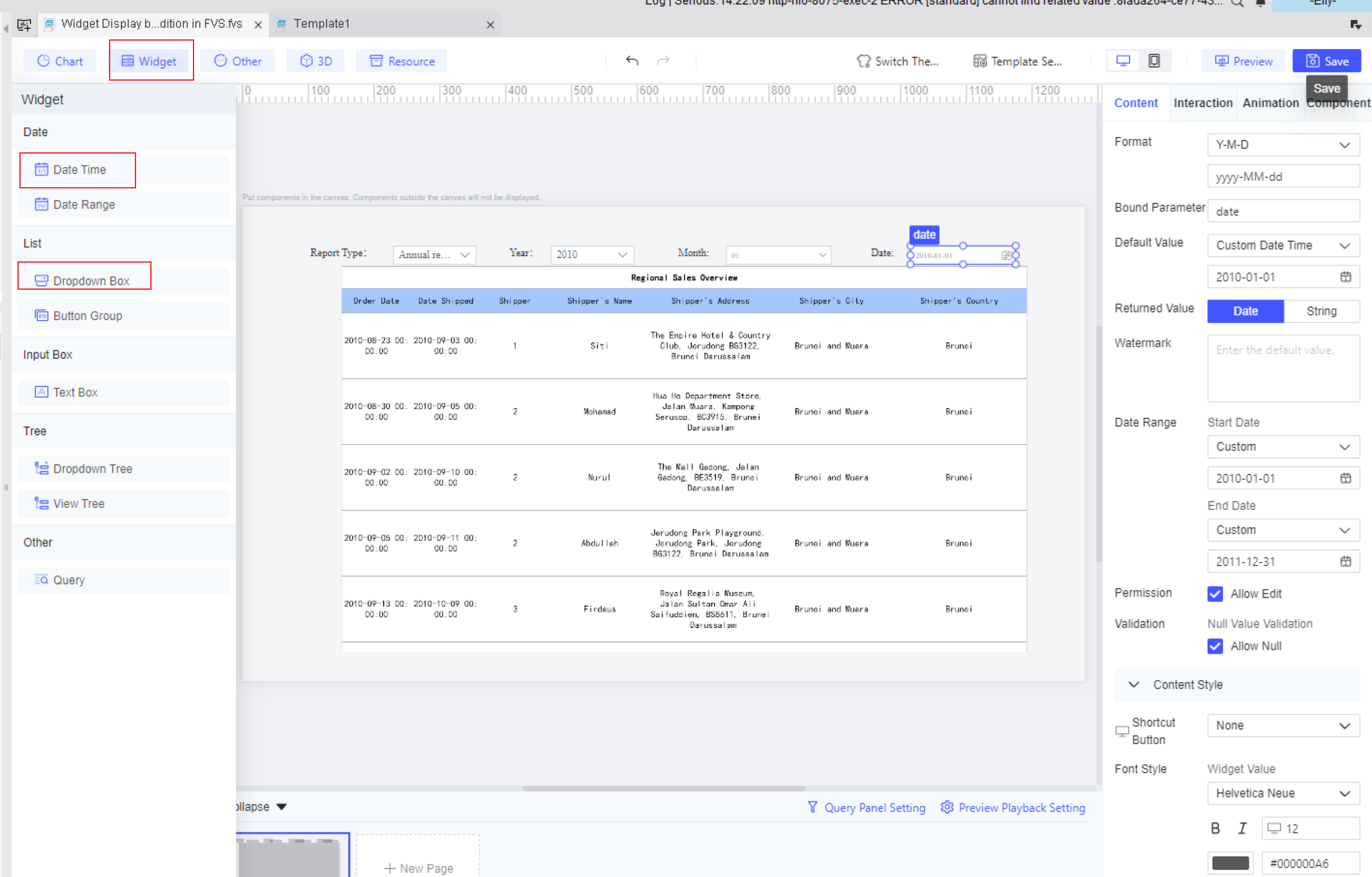Open the Animation settings tab
Image resolution: width=1372 pixels, height=877 pixels.
(1270, 103)
